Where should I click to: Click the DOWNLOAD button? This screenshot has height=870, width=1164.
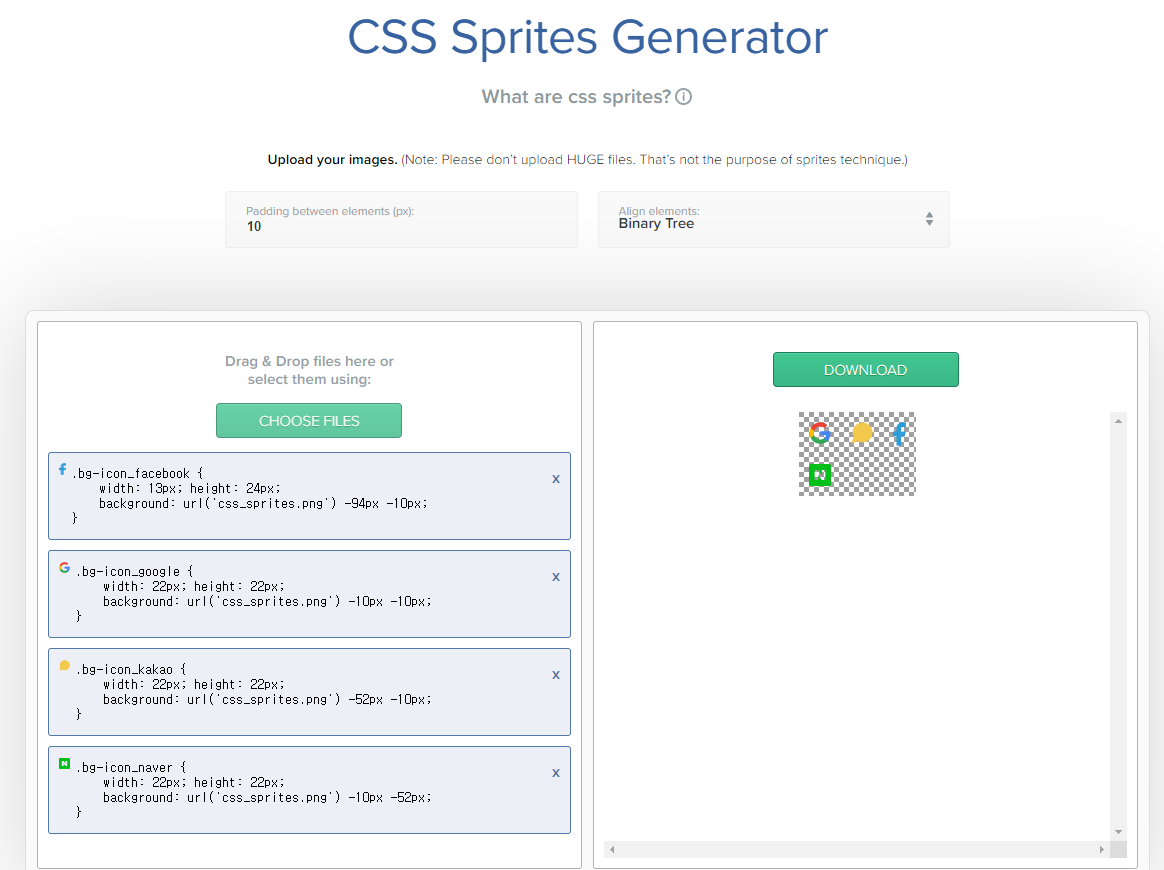(x=865, y=369)
